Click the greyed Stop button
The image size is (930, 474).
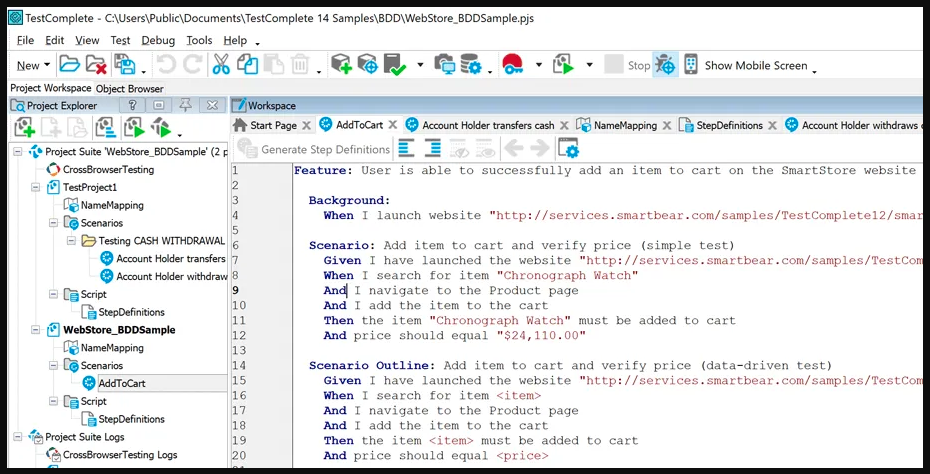click(x=627, y=65)
